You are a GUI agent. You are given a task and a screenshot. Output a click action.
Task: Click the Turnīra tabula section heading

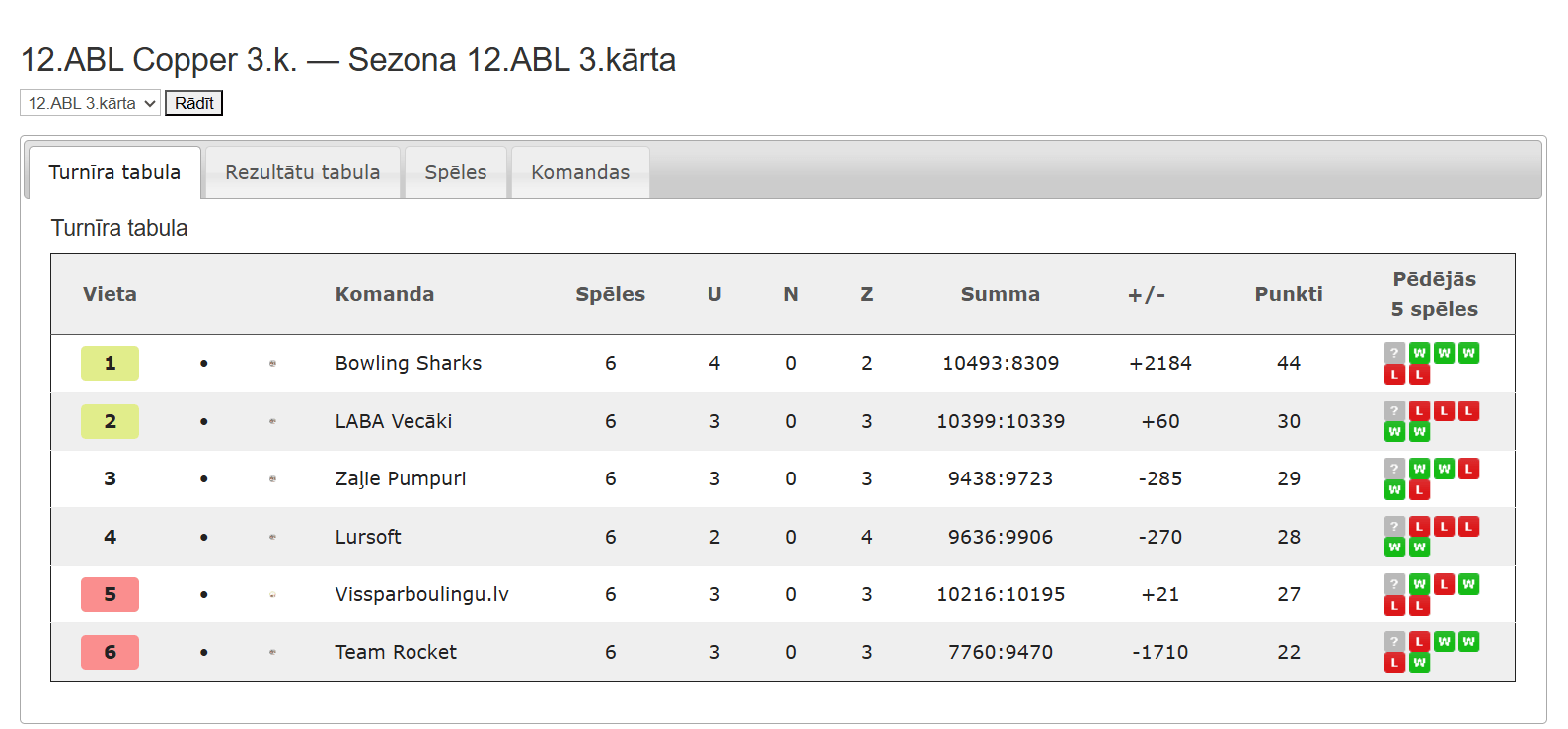pyautogui.click(x=119, y=228)
